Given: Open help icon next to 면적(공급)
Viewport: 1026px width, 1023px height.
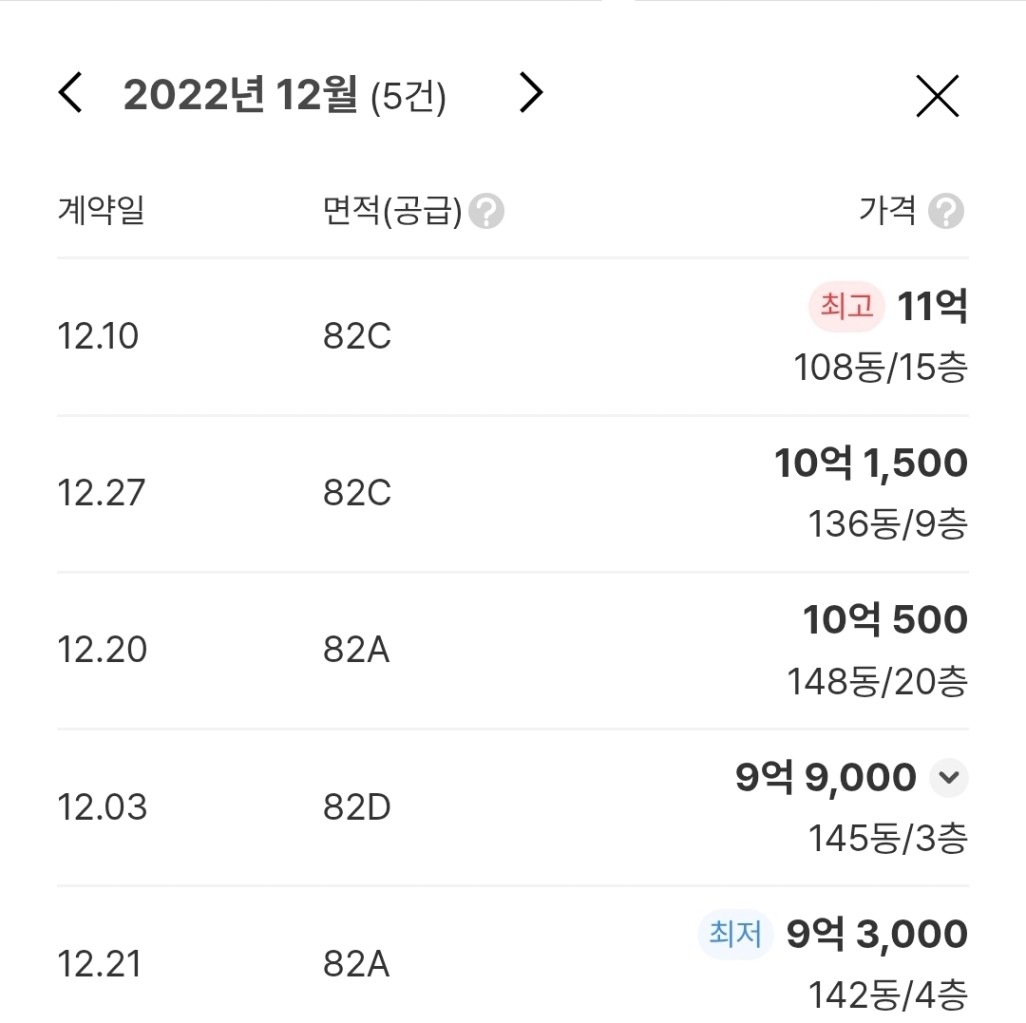Looking at the screenshot, I should click(x=486, y=211).
